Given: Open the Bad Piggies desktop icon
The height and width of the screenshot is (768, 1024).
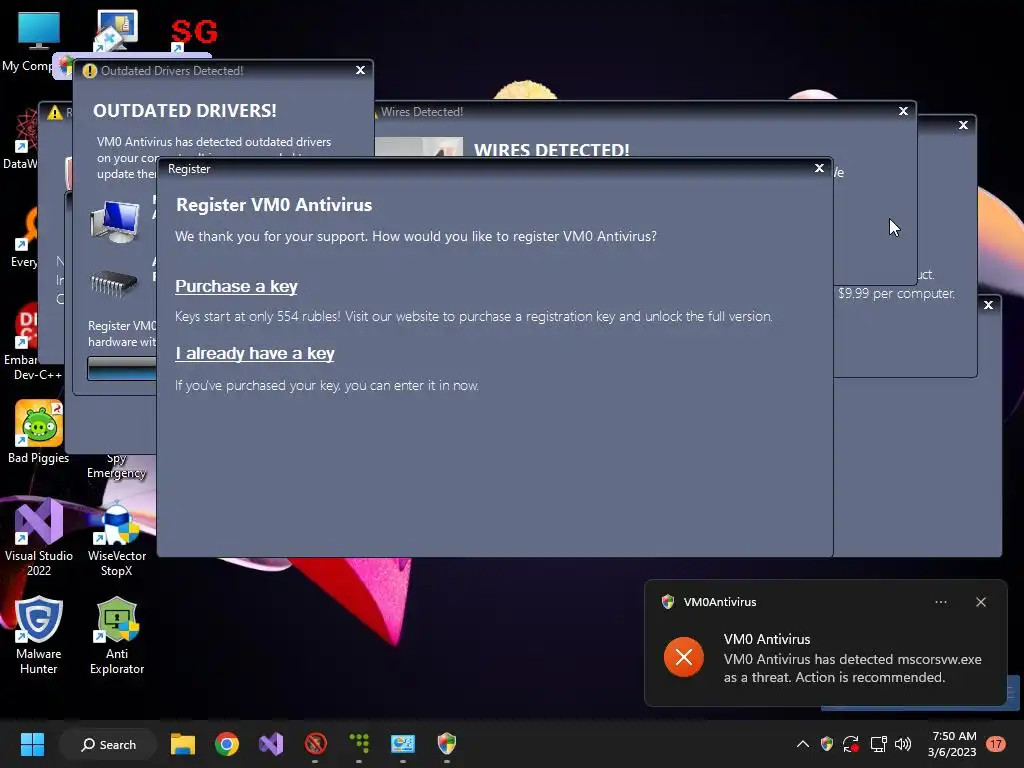Looking at the screenshot, I should coord(39,432).
